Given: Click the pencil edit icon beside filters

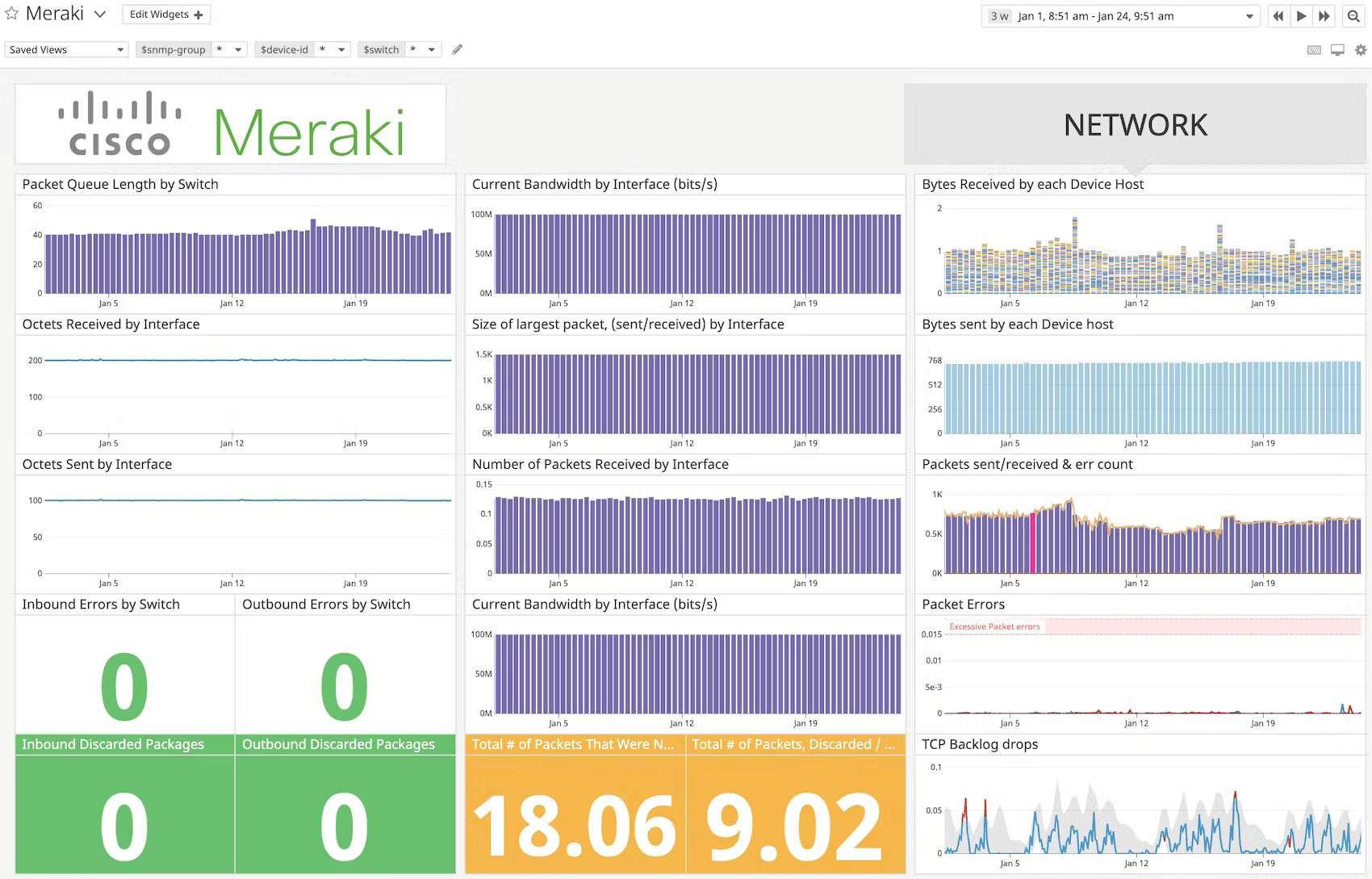Looking at the screenshot, I should click(x=457, y=49).
